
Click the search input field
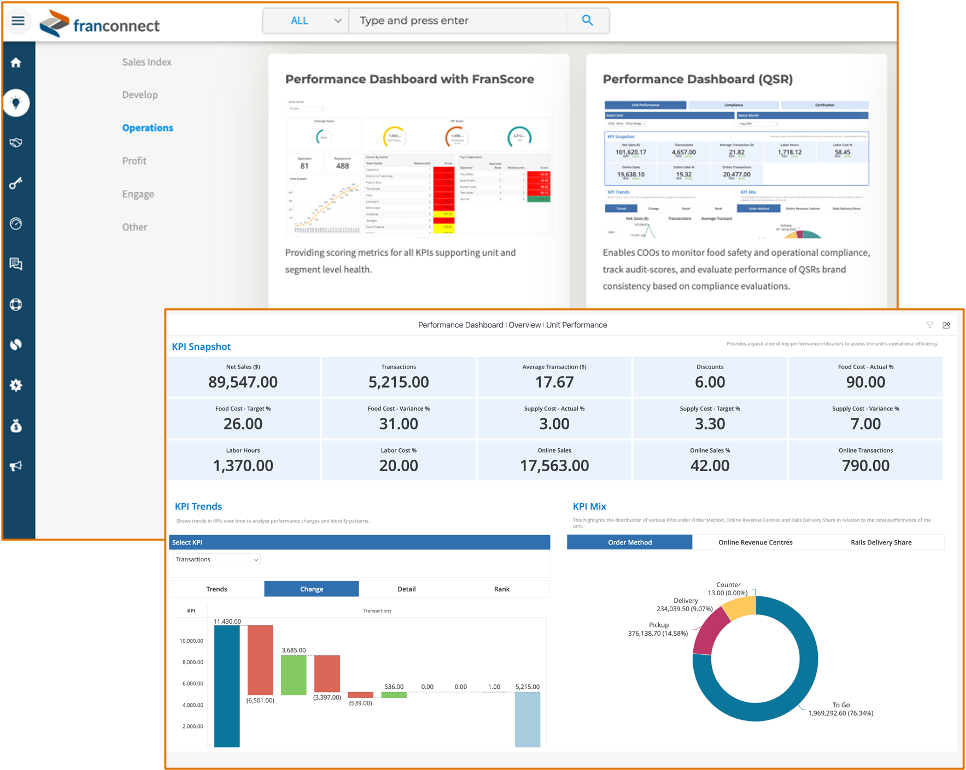(458, 20)
